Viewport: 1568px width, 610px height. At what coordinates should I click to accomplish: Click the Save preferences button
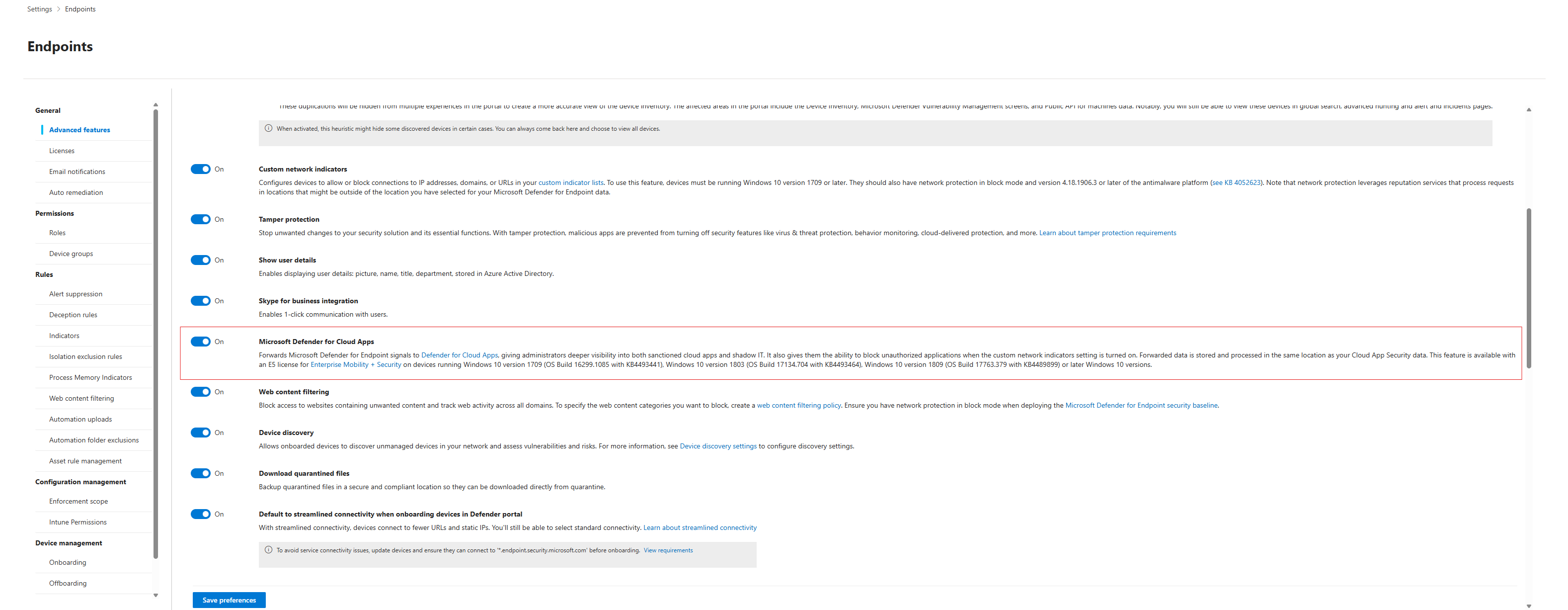(x=229, y=600)
